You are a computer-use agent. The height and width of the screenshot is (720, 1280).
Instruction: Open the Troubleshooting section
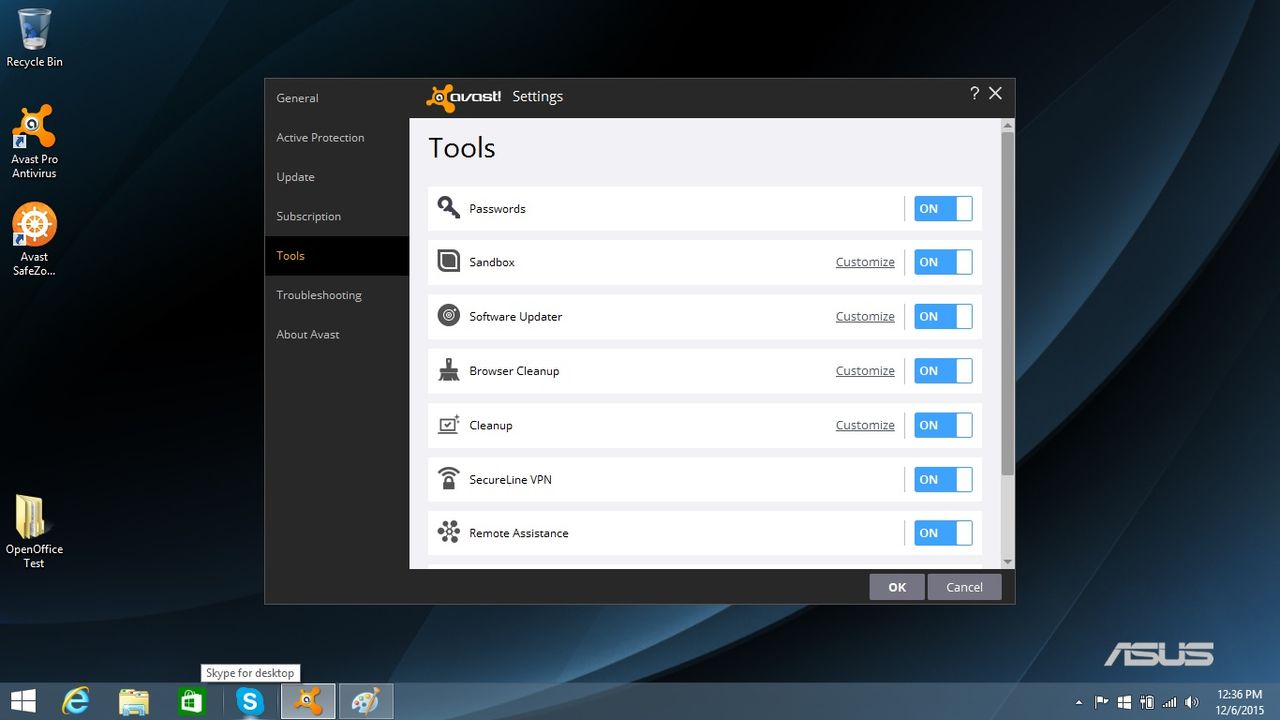tap(337, 295)
